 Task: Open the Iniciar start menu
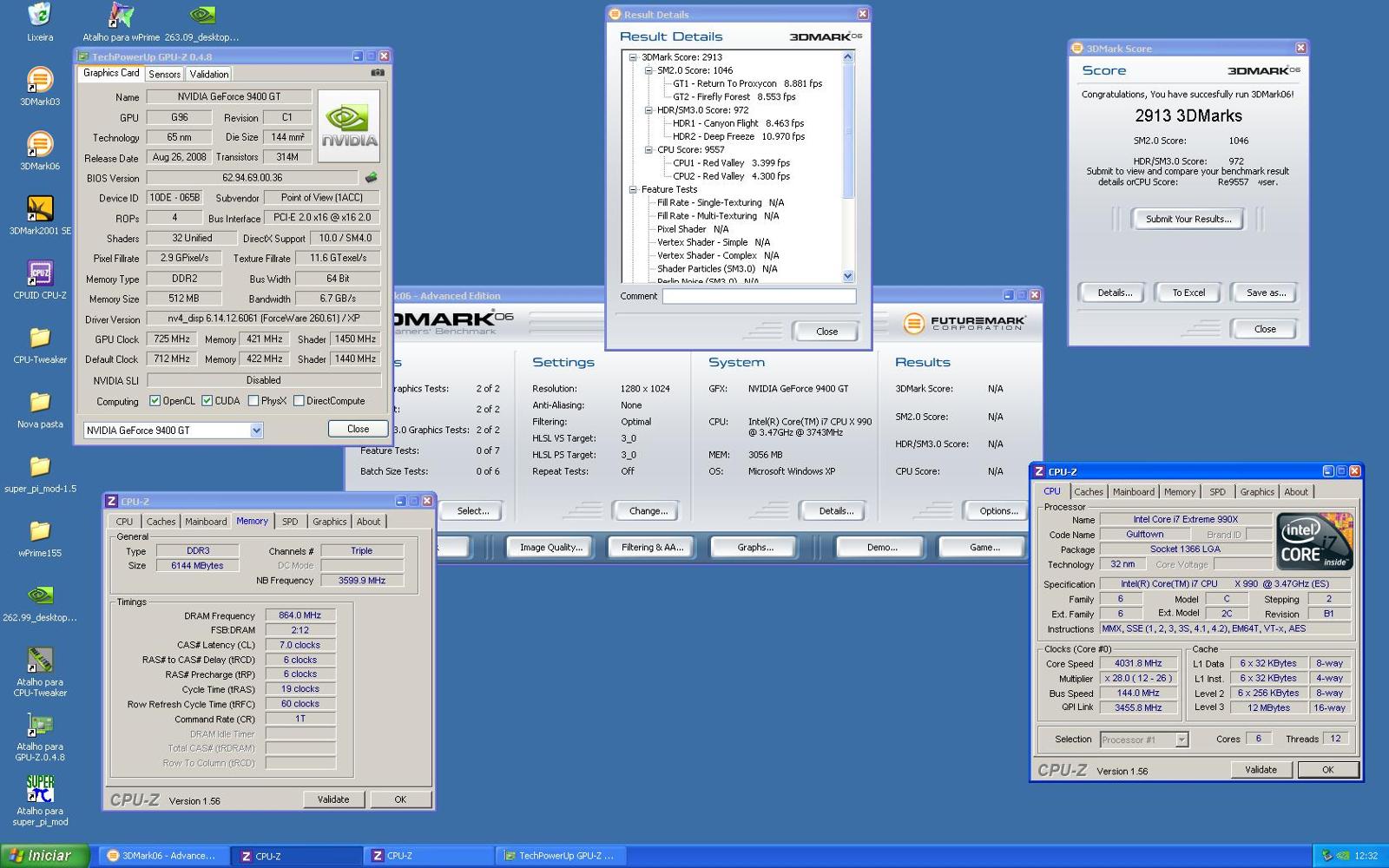(44, 855)
